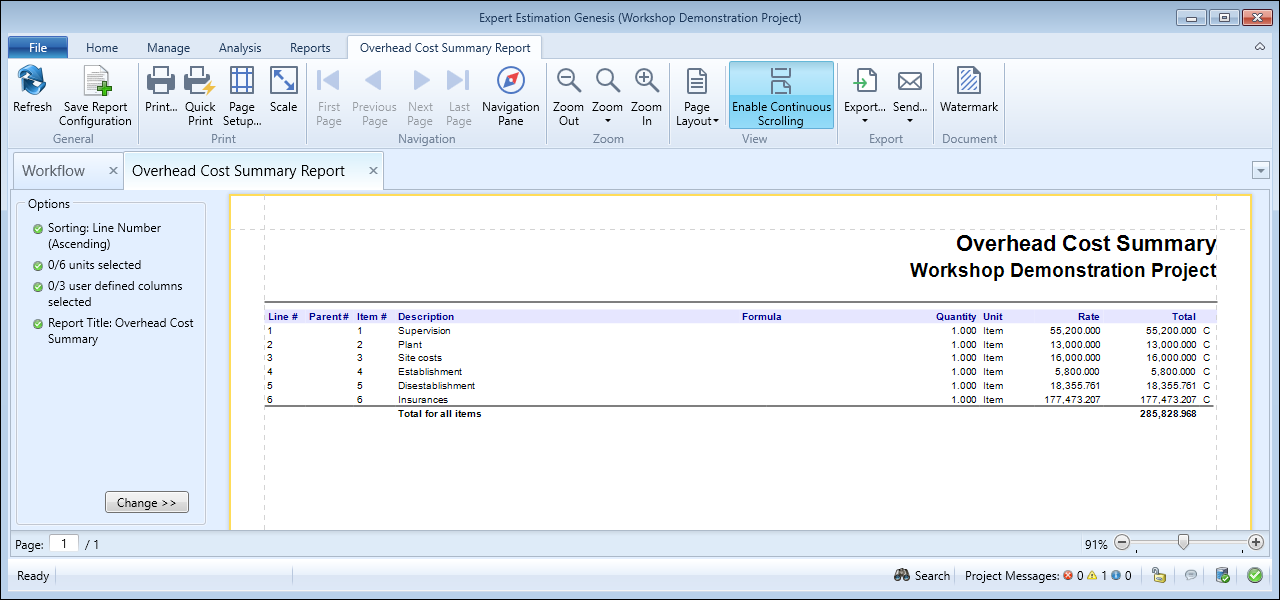Click Search in the status bar
Screen dimensions: 1280x600
(x=922, y=576)
